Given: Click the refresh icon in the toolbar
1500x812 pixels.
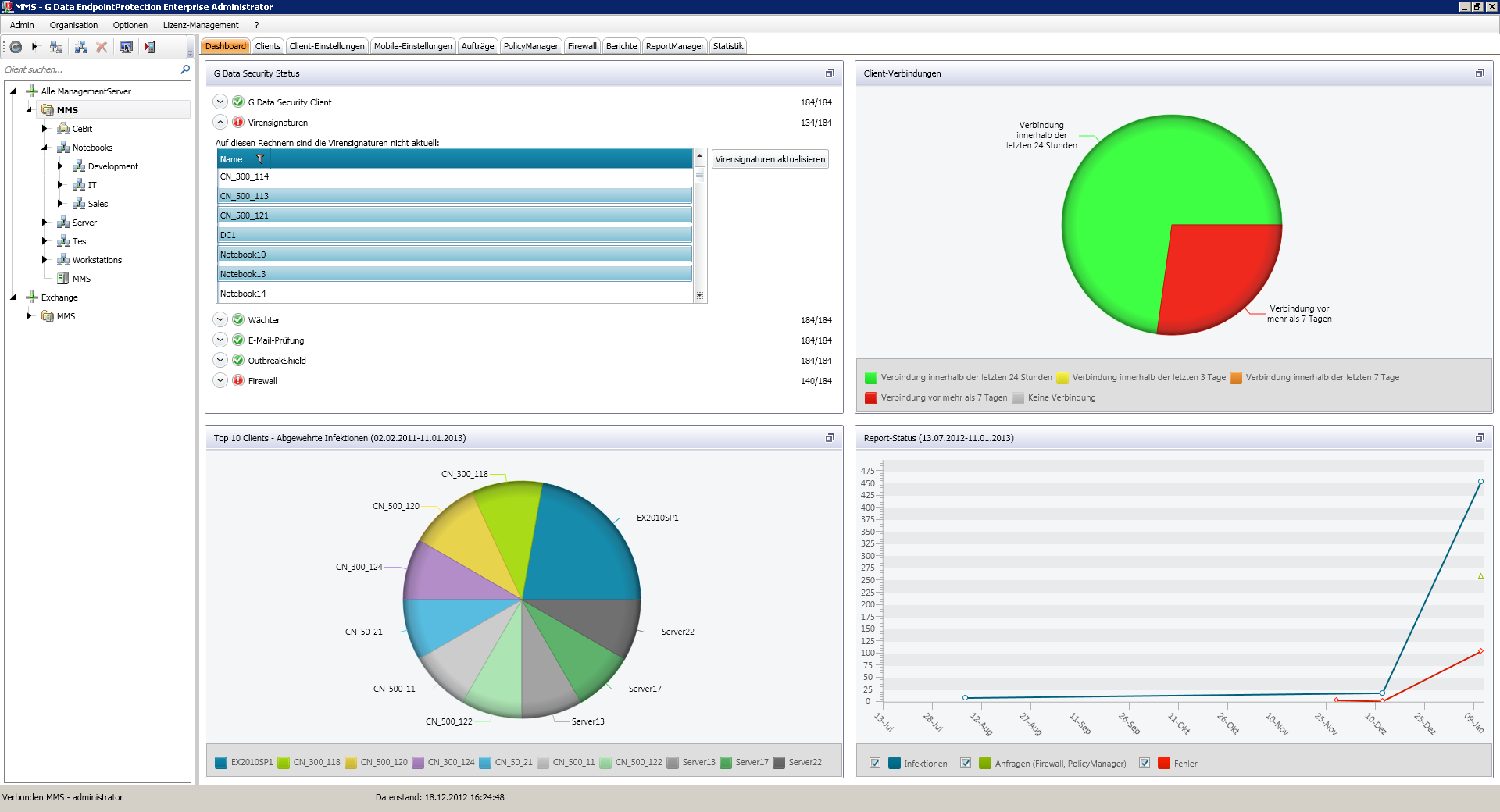Looking at the screenshot, I should click(16, 47).
